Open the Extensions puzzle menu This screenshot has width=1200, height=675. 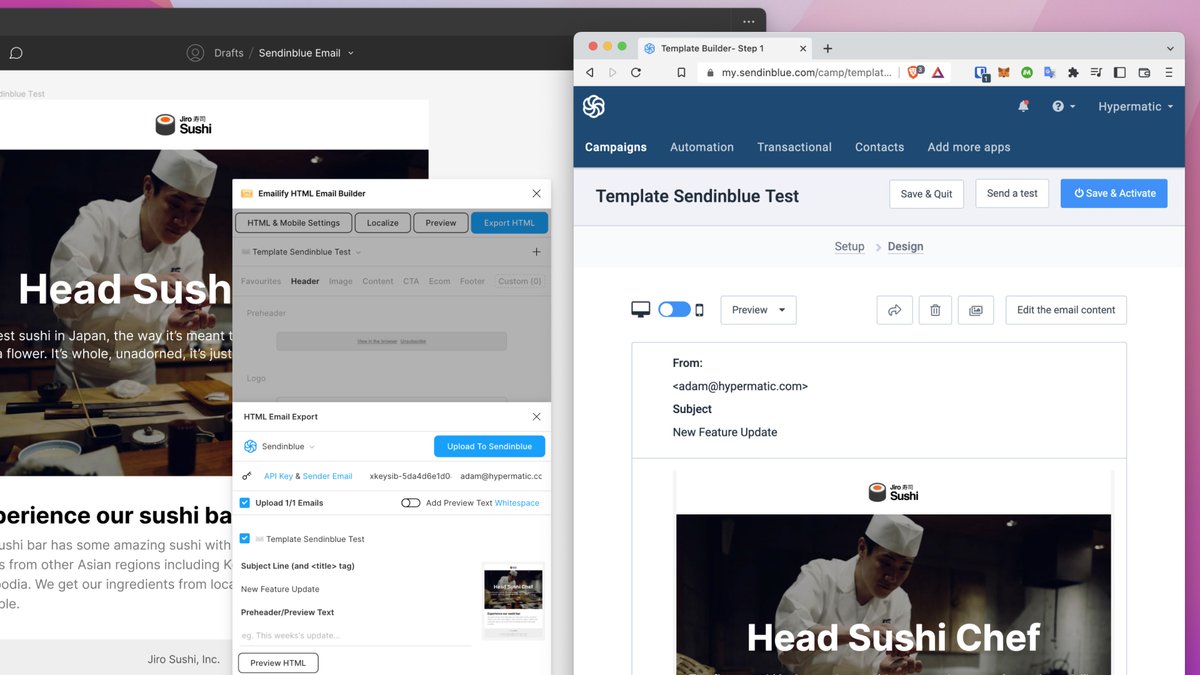click(x=1073, y=73)
